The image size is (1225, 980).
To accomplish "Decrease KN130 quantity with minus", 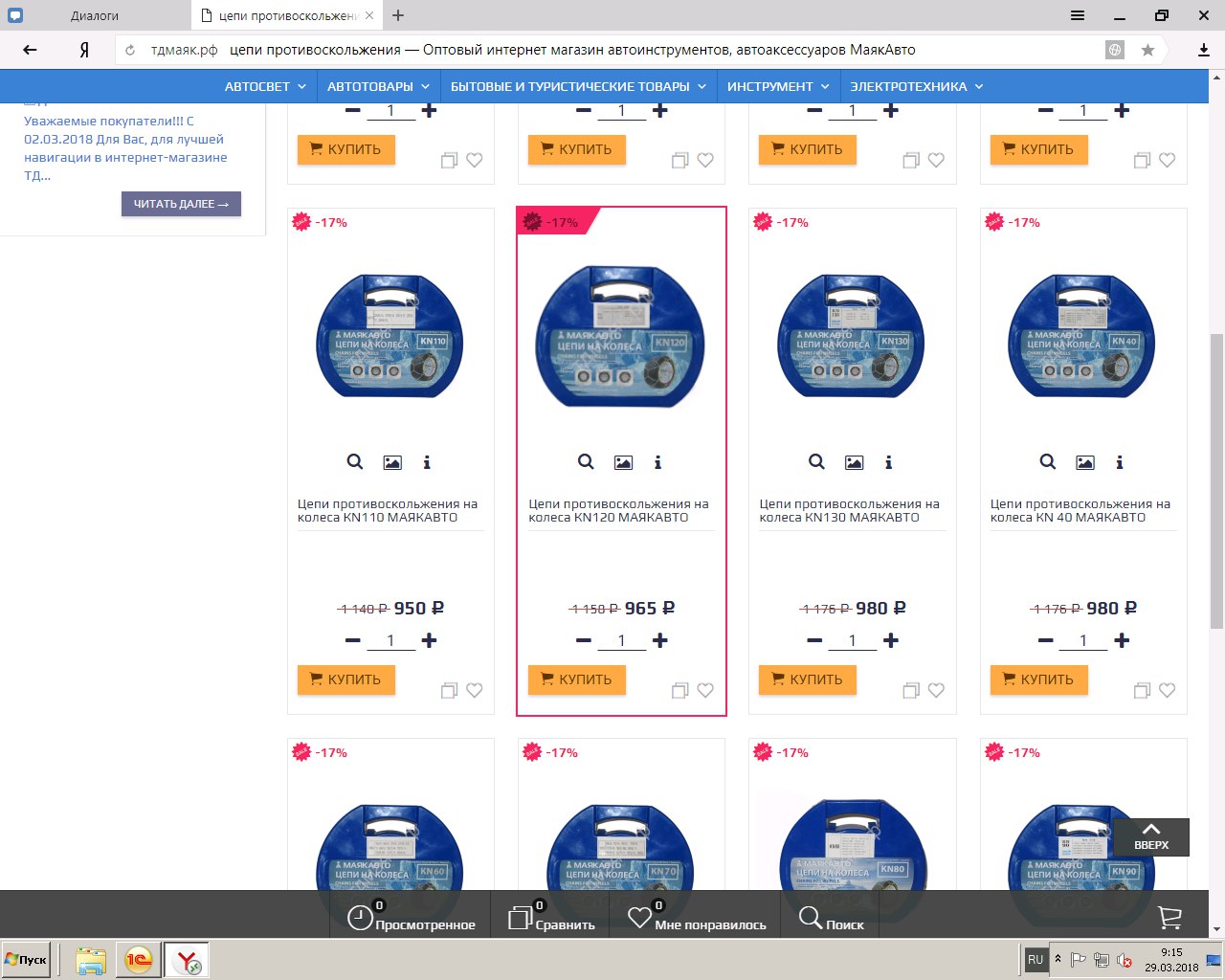I will [814, 640].
